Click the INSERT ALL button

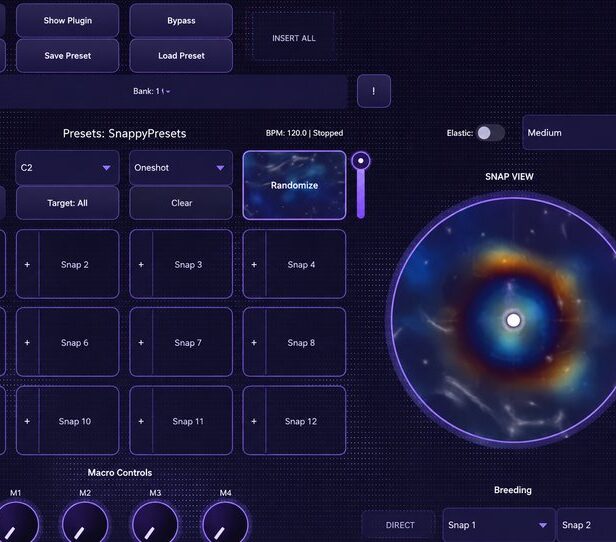pos(294,38)
